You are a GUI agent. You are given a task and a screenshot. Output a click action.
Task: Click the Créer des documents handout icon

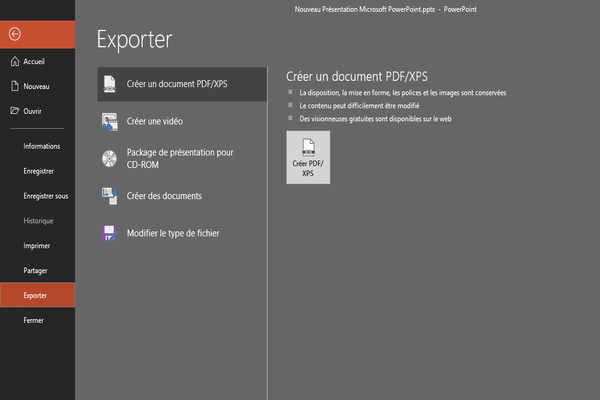pos(109,196)
